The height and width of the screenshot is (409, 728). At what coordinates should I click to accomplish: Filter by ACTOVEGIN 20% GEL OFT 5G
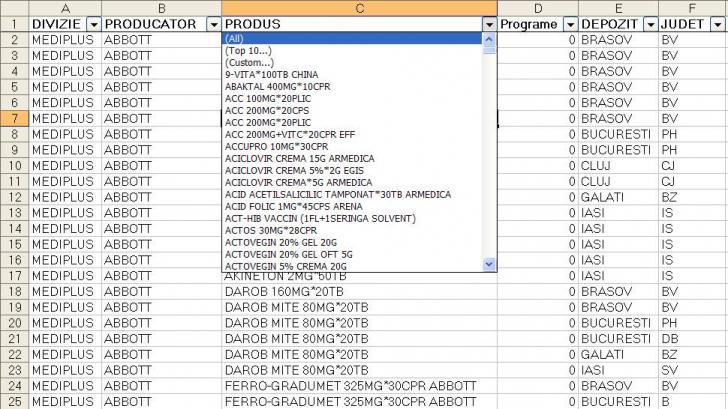coord(352,254)
